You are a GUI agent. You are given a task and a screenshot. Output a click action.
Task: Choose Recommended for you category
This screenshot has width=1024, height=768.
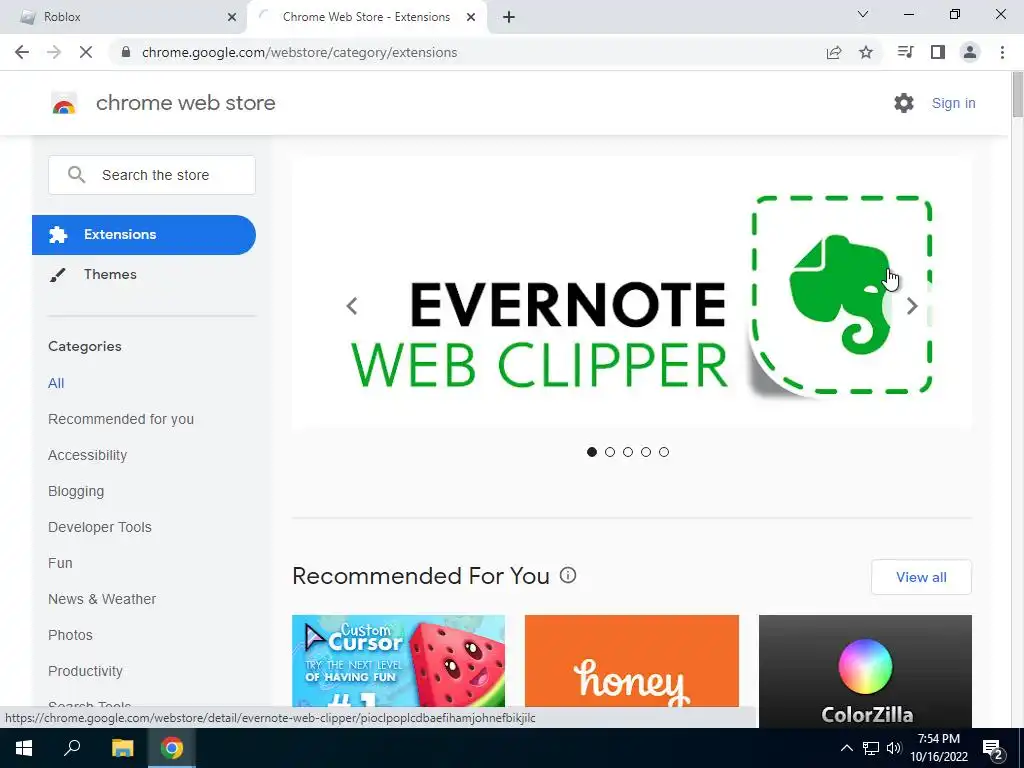point(121,419)
